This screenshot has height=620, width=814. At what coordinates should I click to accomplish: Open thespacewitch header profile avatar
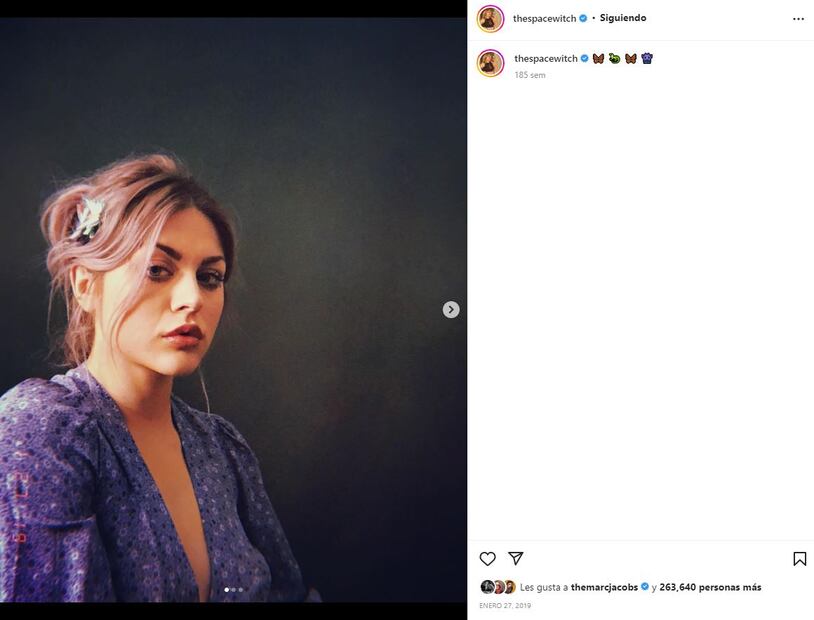click(490, 19)
